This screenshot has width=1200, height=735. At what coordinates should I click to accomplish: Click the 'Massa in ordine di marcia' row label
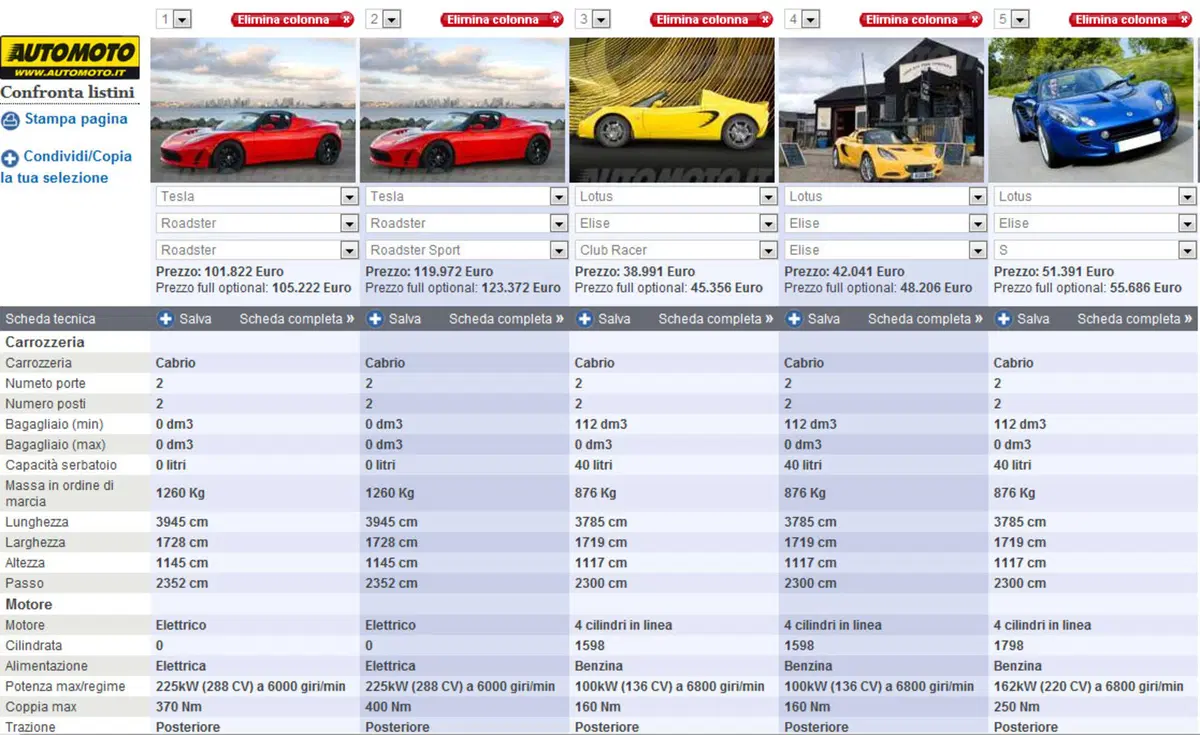(x=60, y=493)
